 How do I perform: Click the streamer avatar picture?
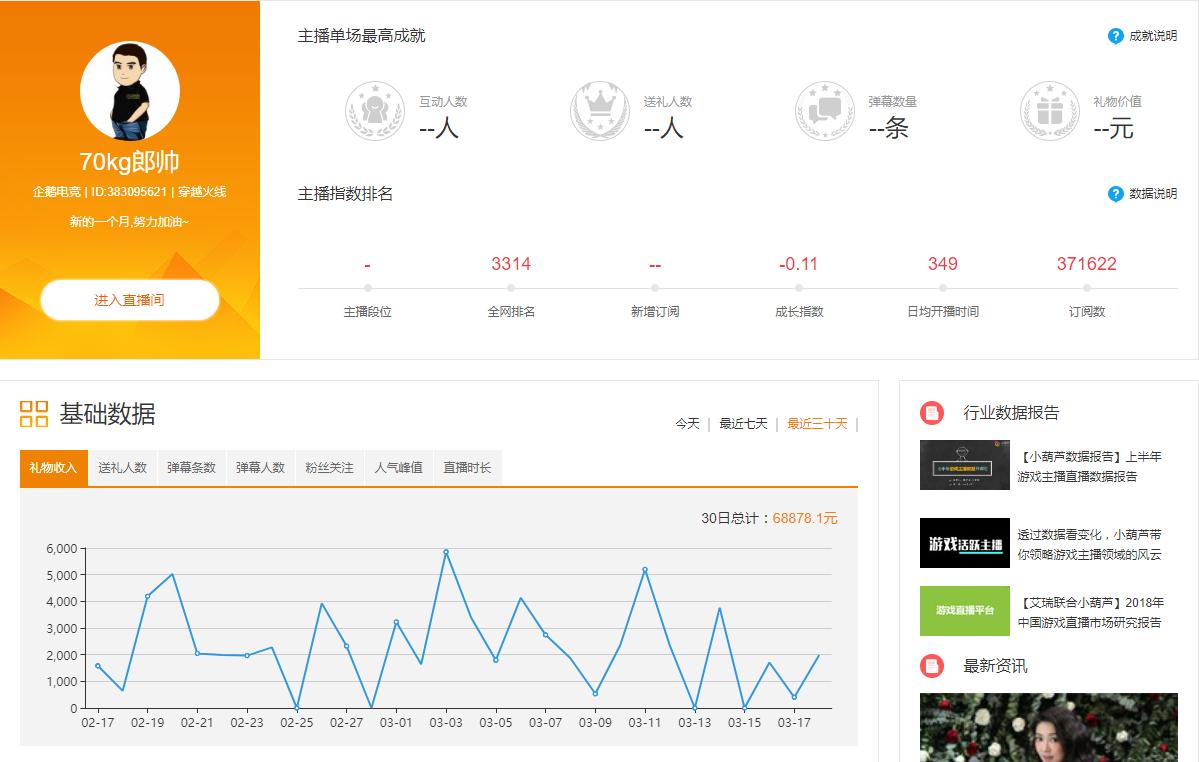[x=129, y=91]
